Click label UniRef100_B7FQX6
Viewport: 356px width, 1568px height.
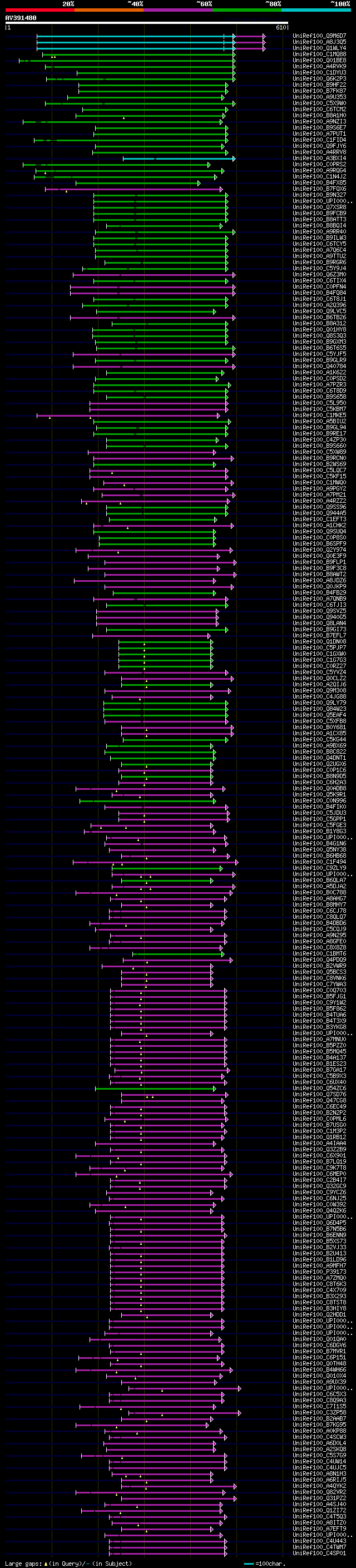319,189
